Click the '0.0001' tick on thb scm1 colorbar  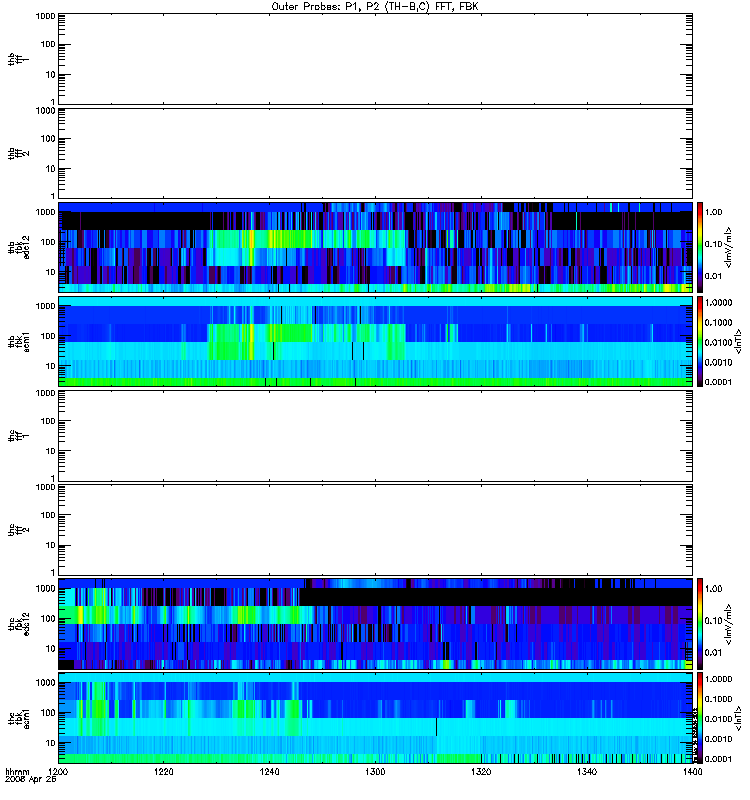tap(718, 382)
